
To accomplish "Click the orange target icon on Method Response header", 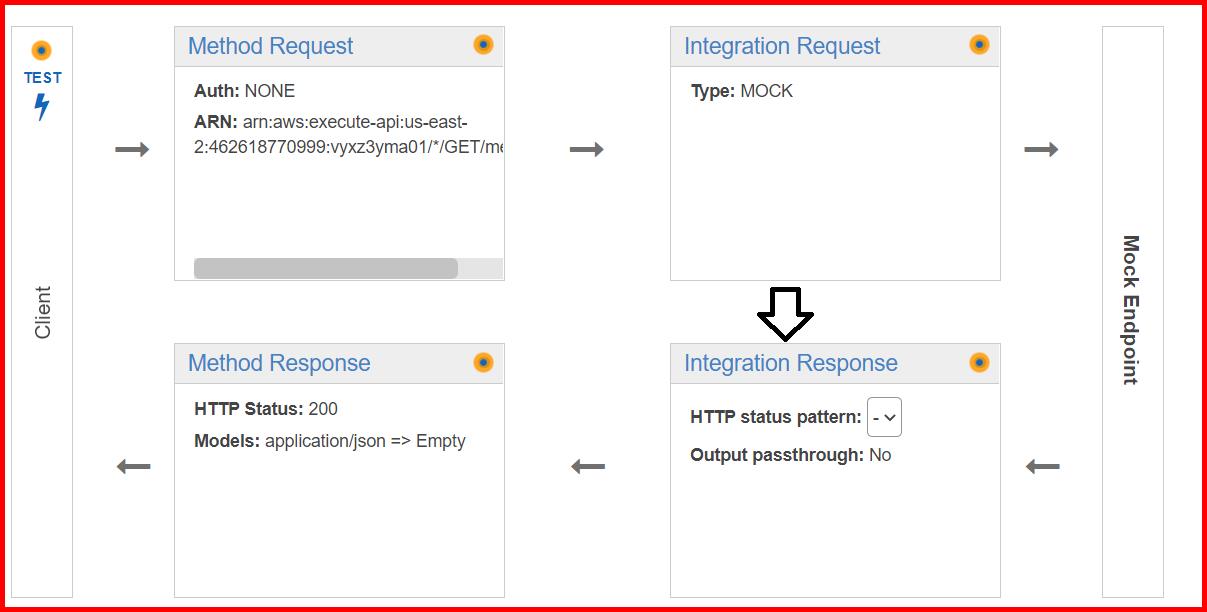I will click(484, 362).
